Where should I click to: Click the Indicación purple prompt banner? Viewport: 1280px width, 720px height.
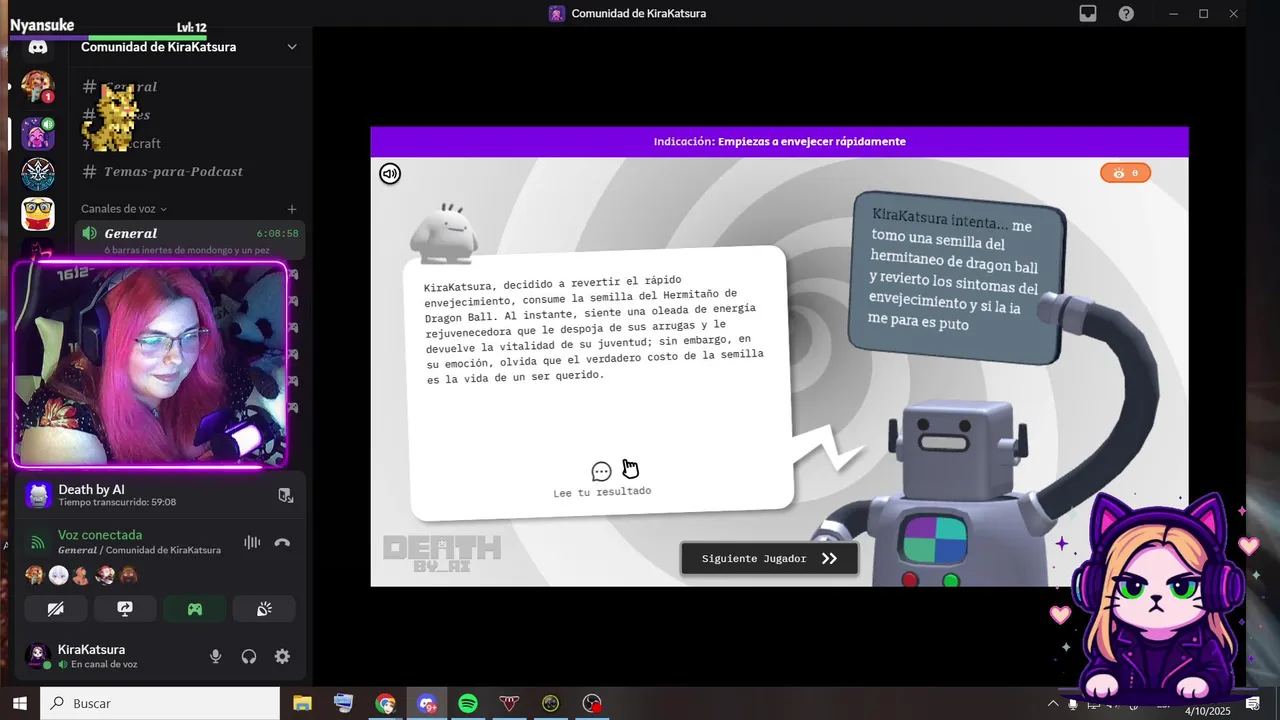click(779, 141)
